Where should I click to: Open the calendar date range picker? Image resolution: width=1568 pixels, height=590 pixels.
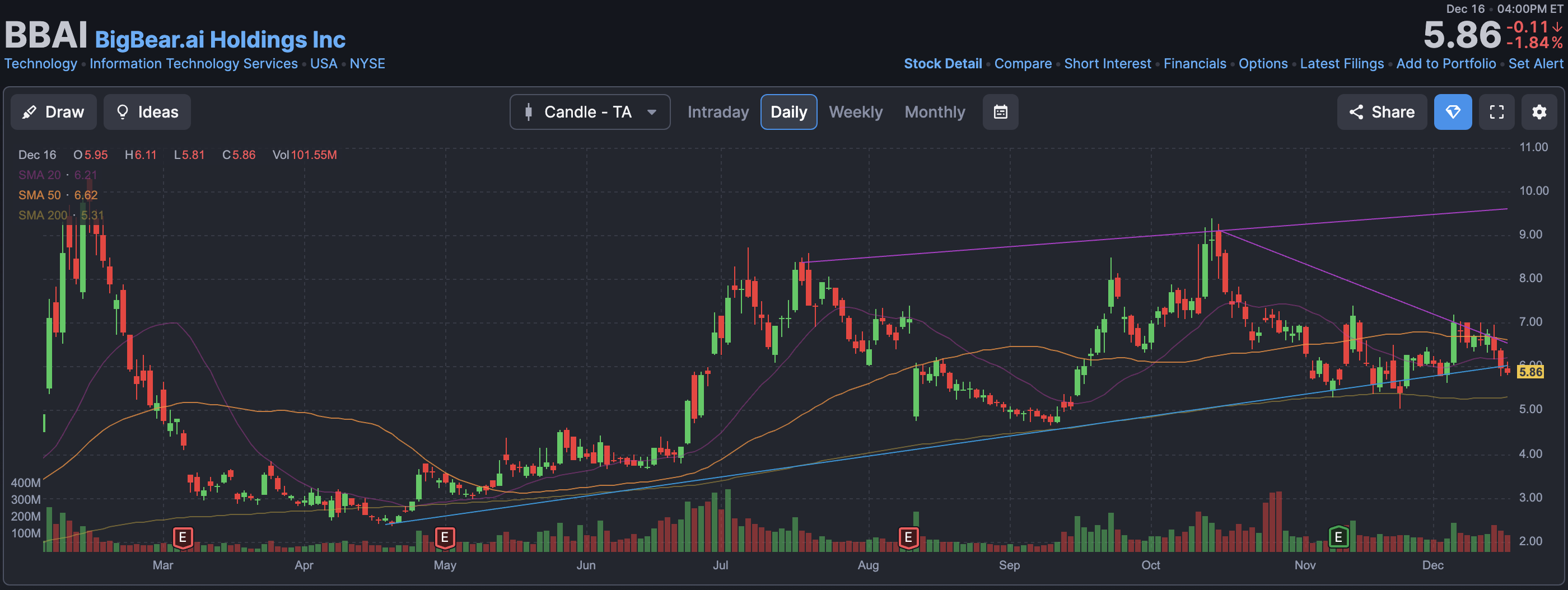(x=1000, y=112)
